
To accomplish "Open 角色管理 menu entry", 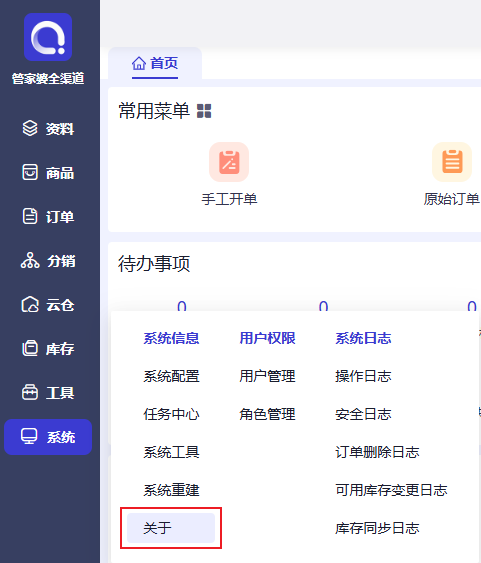I will tap(267, 414).
